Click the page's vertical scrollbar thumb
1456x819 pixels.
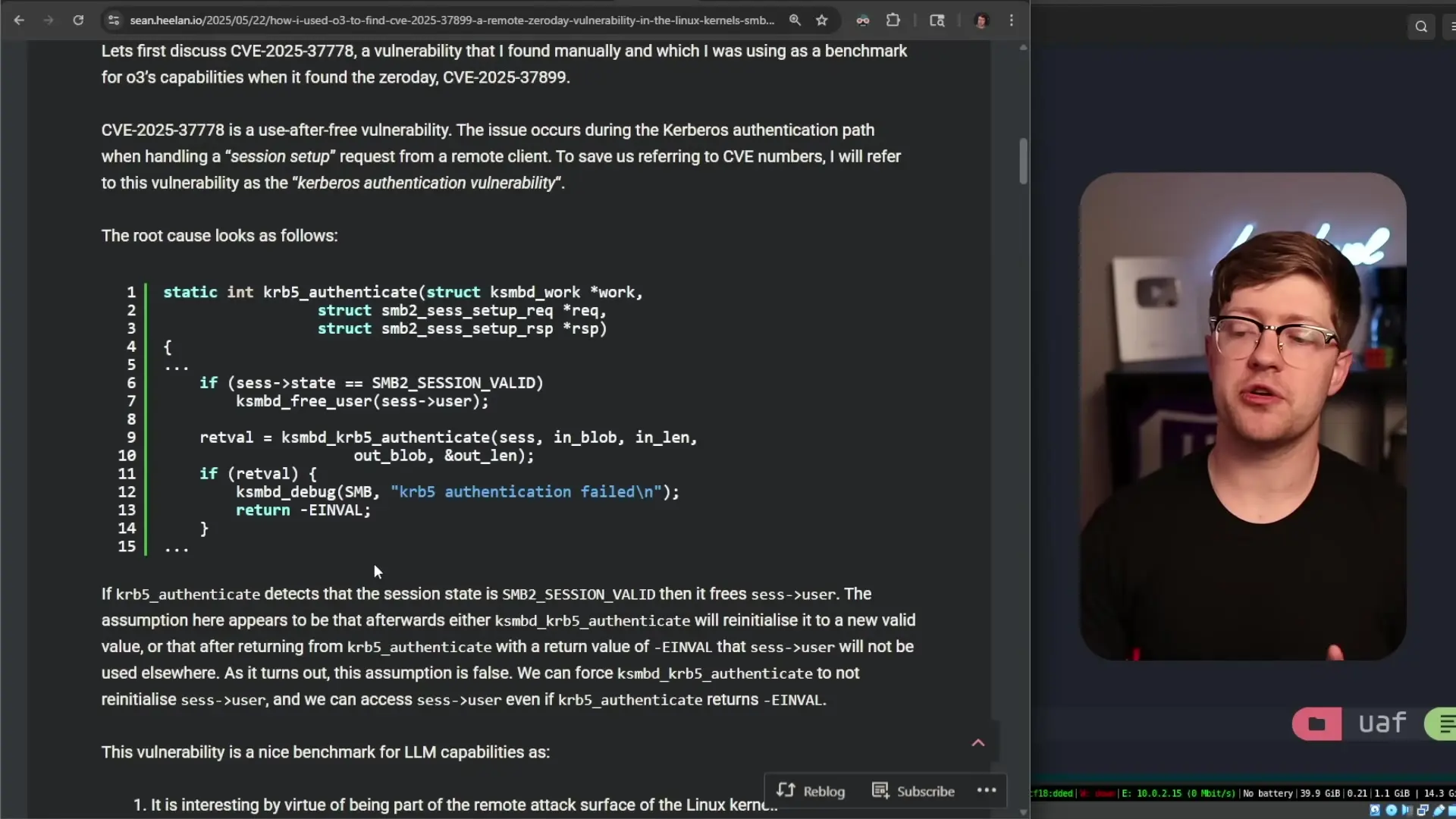[1023, 161]
